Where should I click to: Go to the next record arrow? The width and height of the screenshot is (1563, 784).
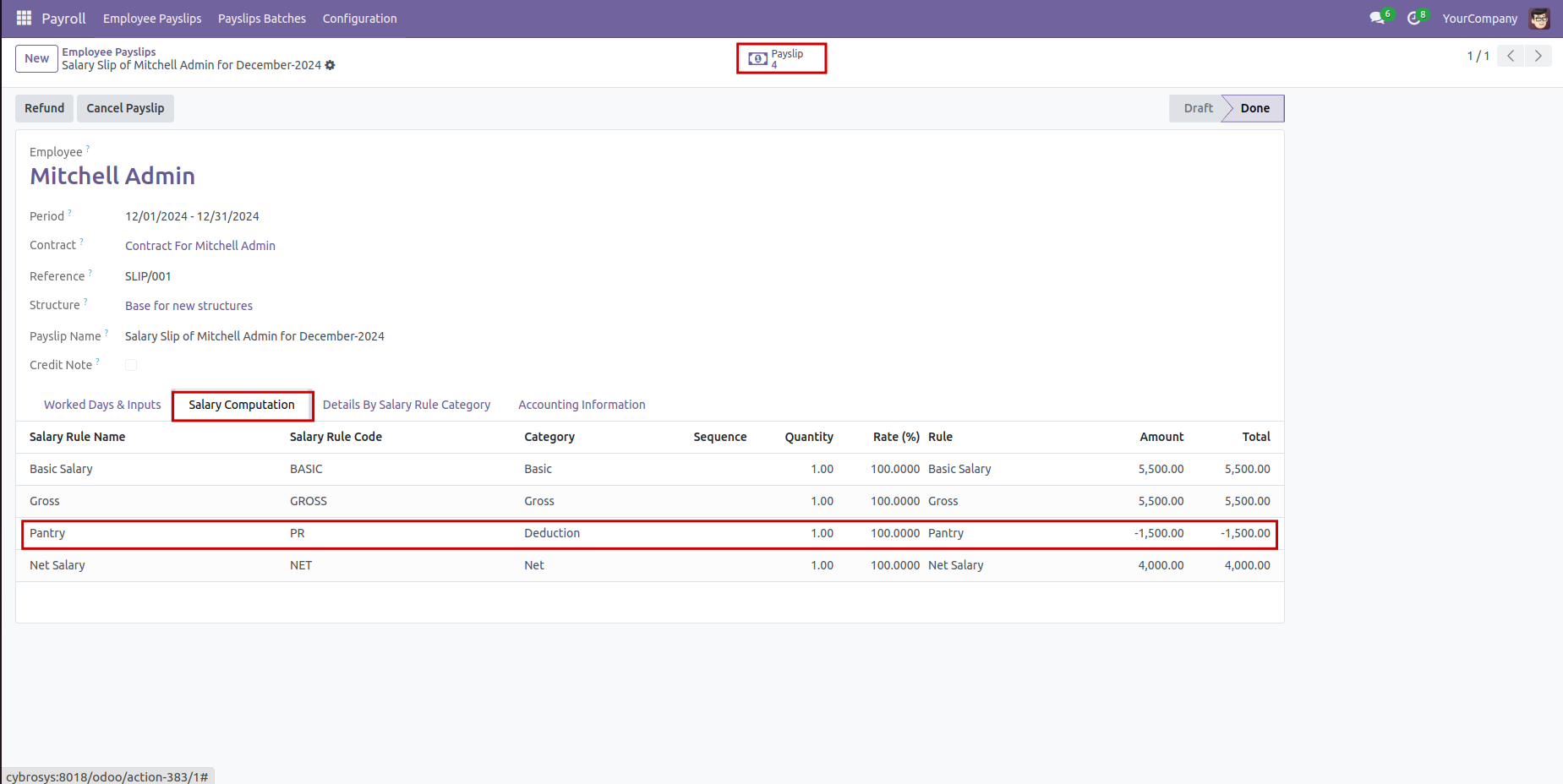pyautogui.click(x=1538, y=56)
